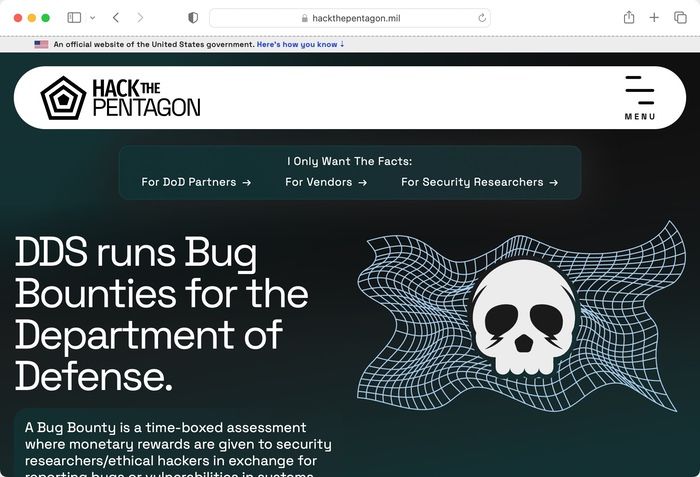This screenshot has height=477, width=700.
Task: Toggle the Safari sidebar button
Action: (x=74, y=18)
